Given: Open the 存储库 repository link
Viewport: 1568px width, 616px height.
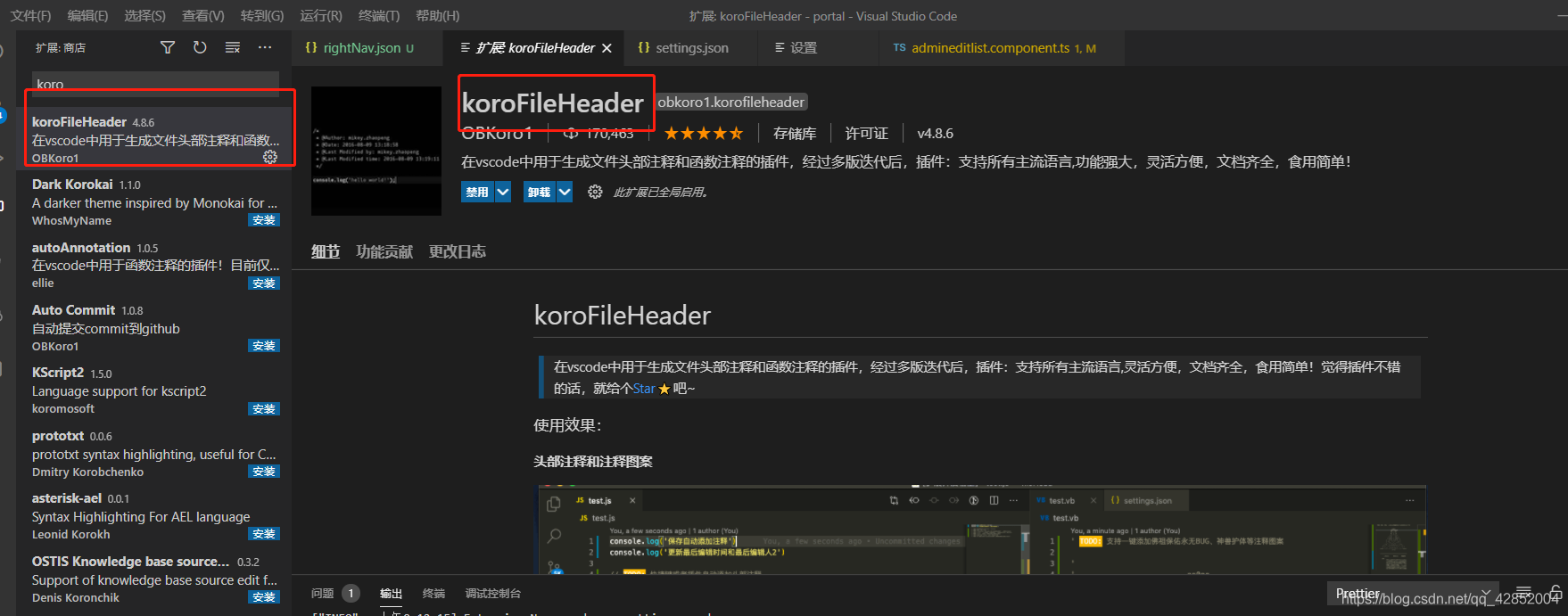Looking at the screenshot, I should point(795,134).
